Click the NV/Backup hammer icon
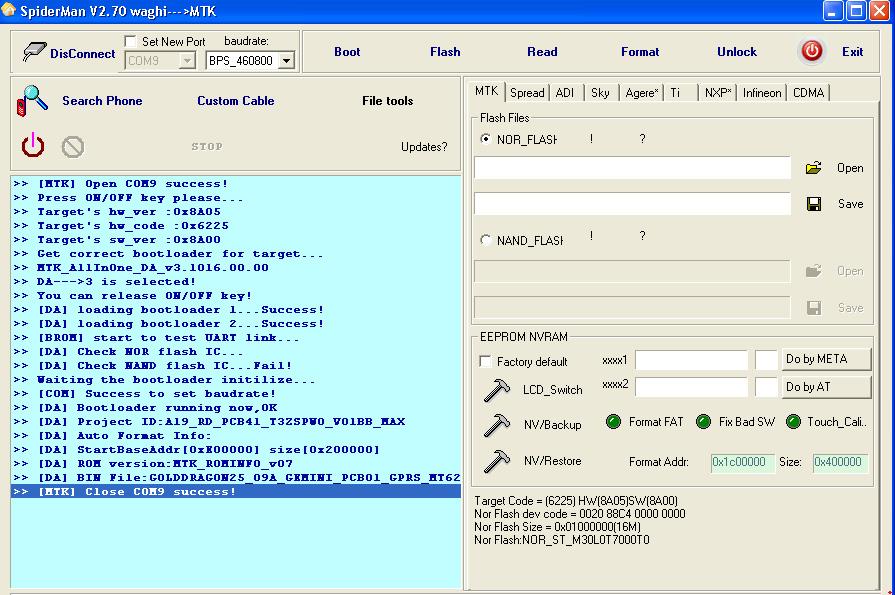This screenshot has height=595, width=895. point(497,425)
